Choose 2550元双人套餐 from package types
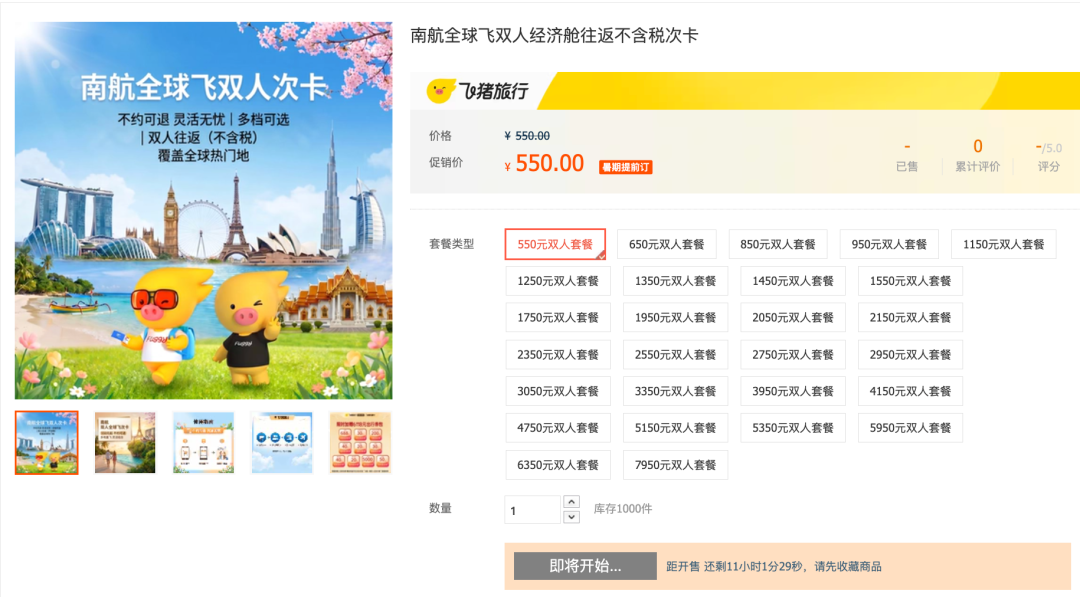The image size is (1080, 597). pos(676,355)
